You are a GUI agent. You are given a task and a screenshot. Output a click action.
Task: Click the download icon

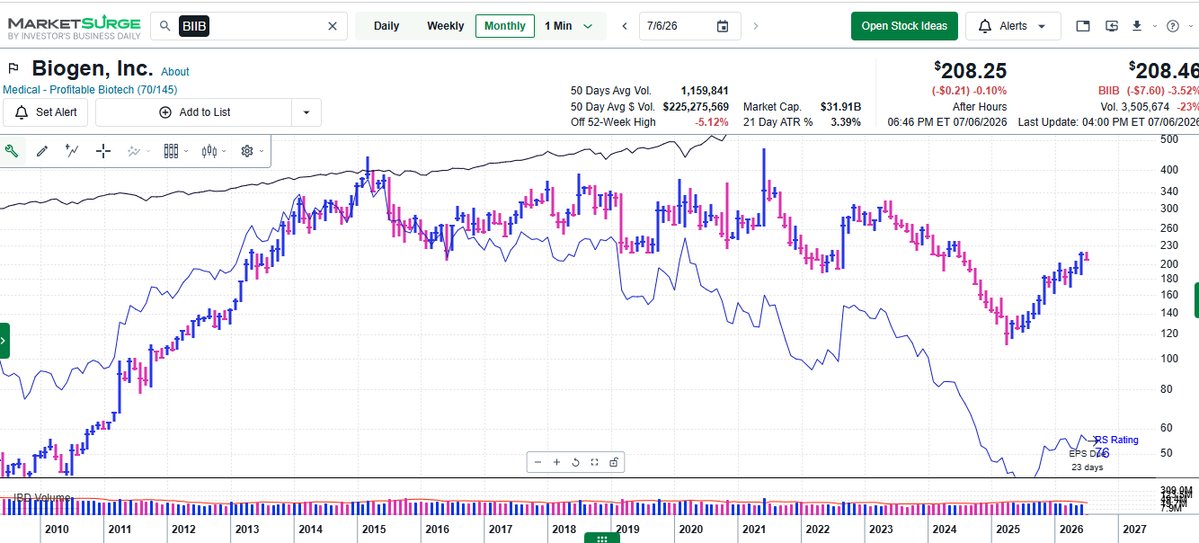coord(1137,26)
